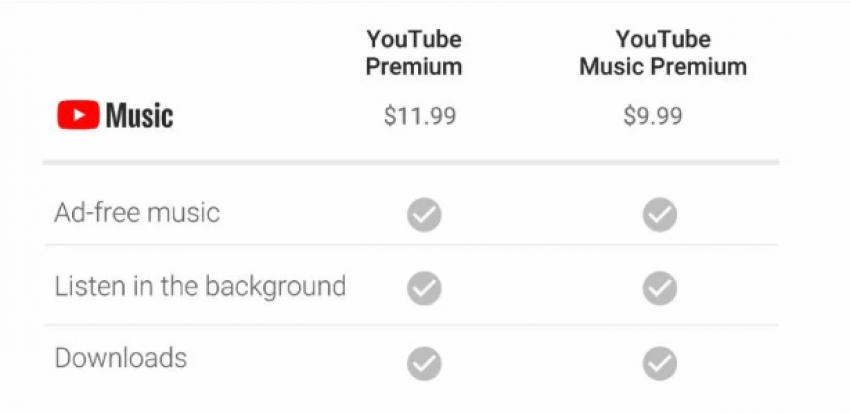Image resolution: width=850 pixels, height=413 pixels.
Task: Click the red YouTube Music play logo
Action: click(79, 115)
